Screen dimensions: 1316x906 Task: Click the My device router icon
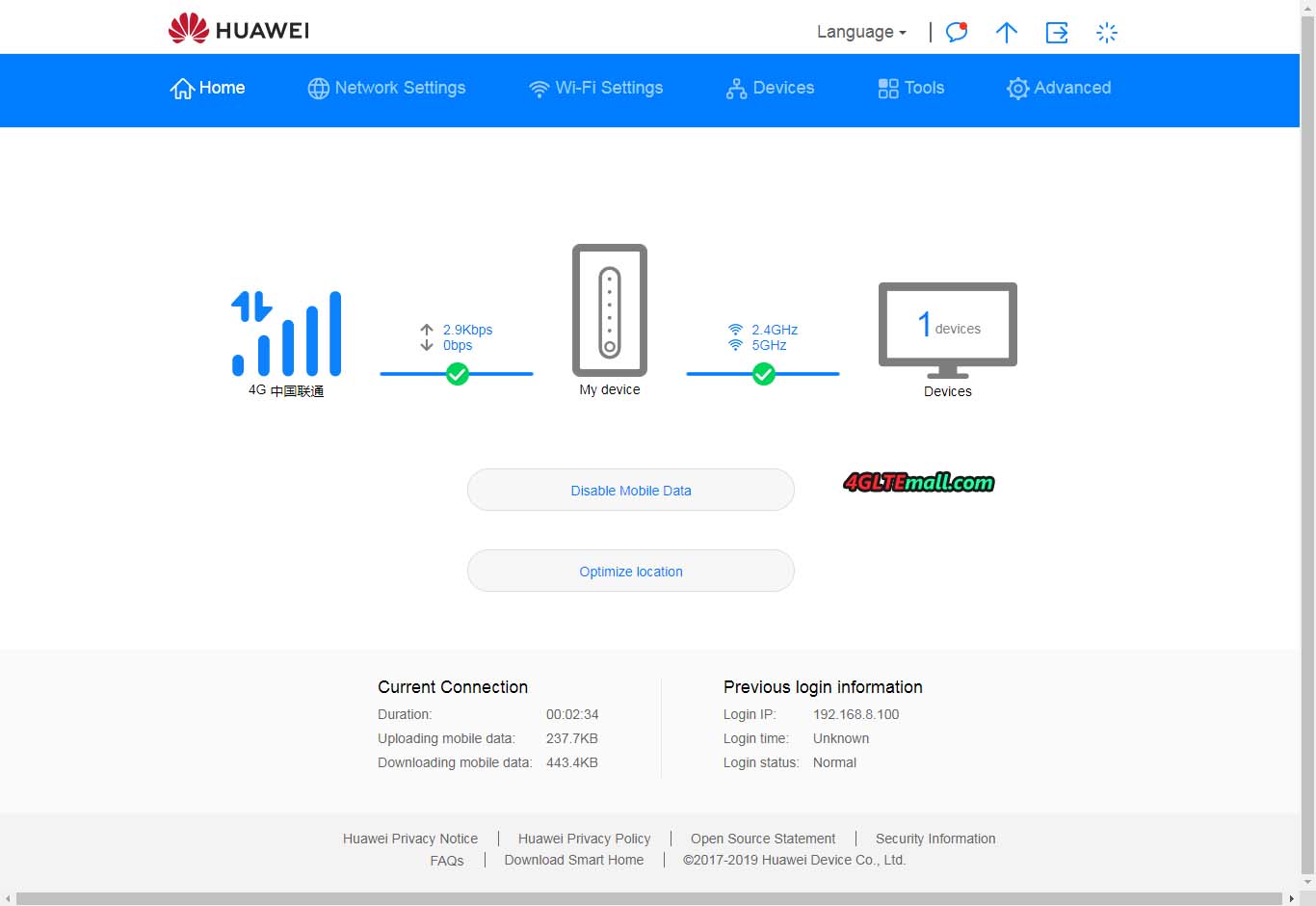pos(609,310)
